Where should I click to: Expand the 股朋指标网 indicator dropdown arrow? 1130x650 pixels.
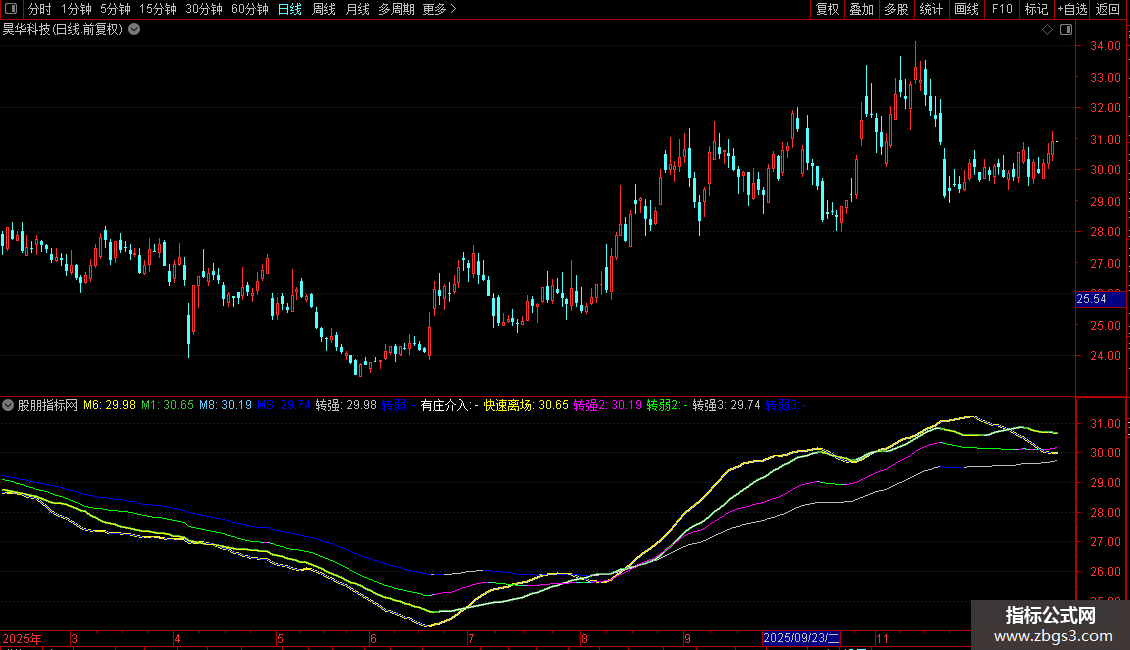tap(9, 405)
